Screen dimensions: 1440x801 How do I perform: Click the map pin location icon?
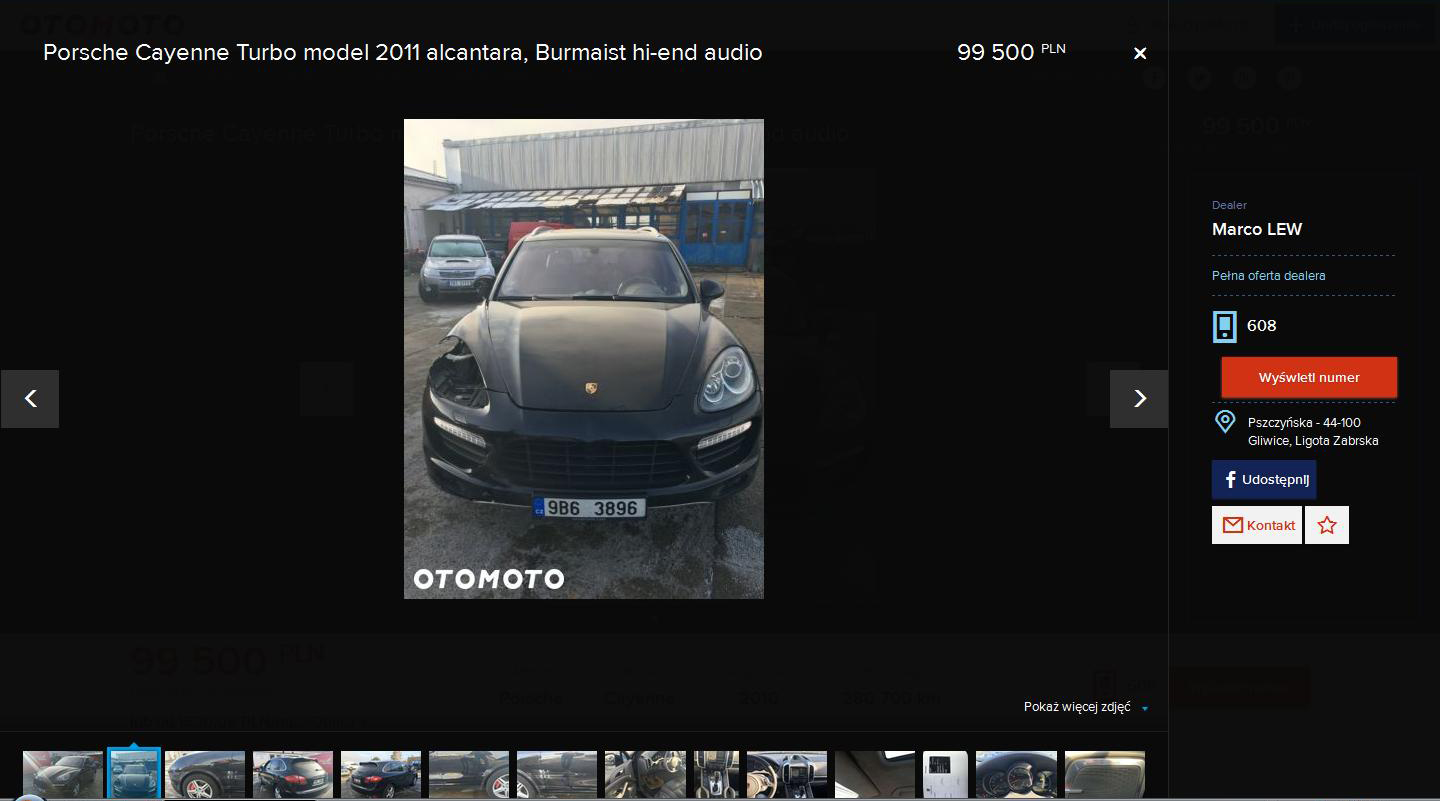[x=1224, y=422]
